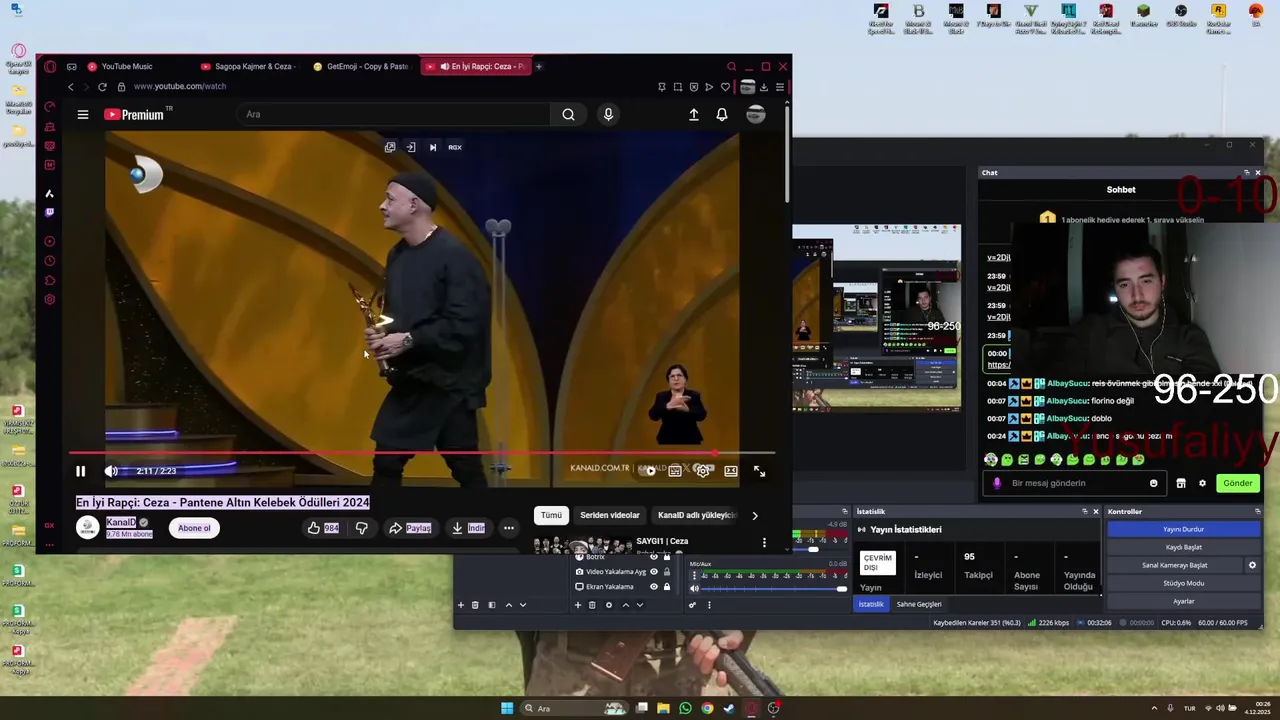This screenshot has height=720, width=1280.
Task: Open emoji picker in chat input
Action: pyautogui.click(x=1153, y=483)
